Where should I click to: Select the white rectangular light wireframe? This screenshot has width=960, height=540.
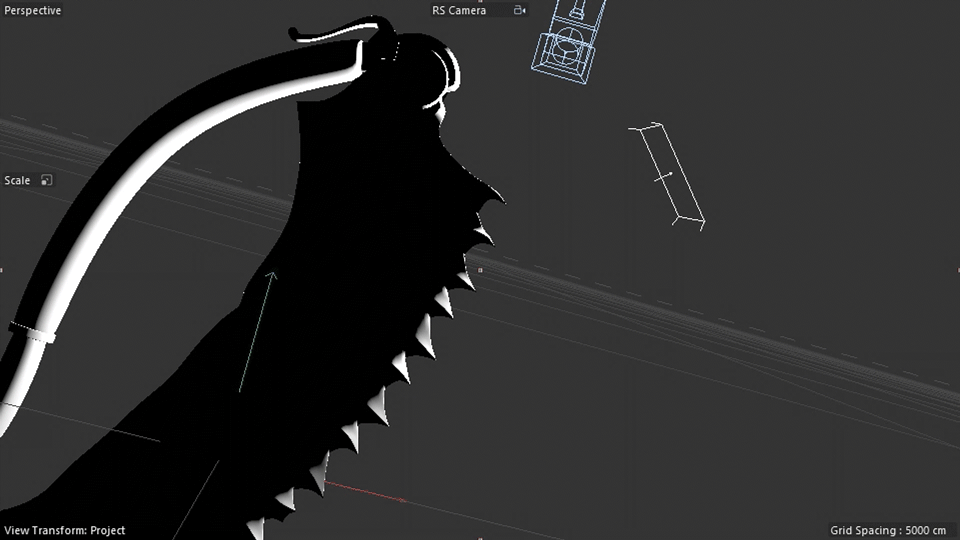tap(667, 176)
